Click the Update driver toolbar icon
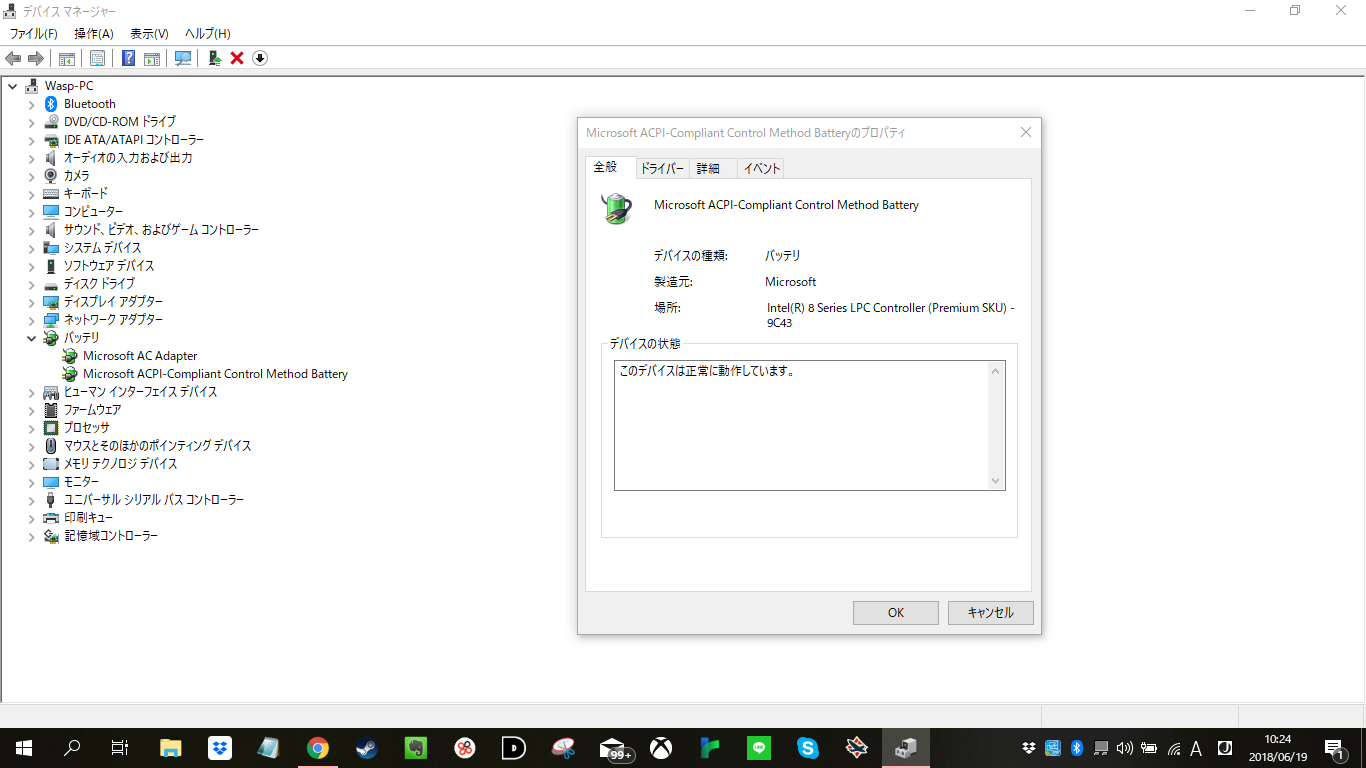The height and width of the screenshot is (768, 1366). pyautogui.click(x=215, y=58)
